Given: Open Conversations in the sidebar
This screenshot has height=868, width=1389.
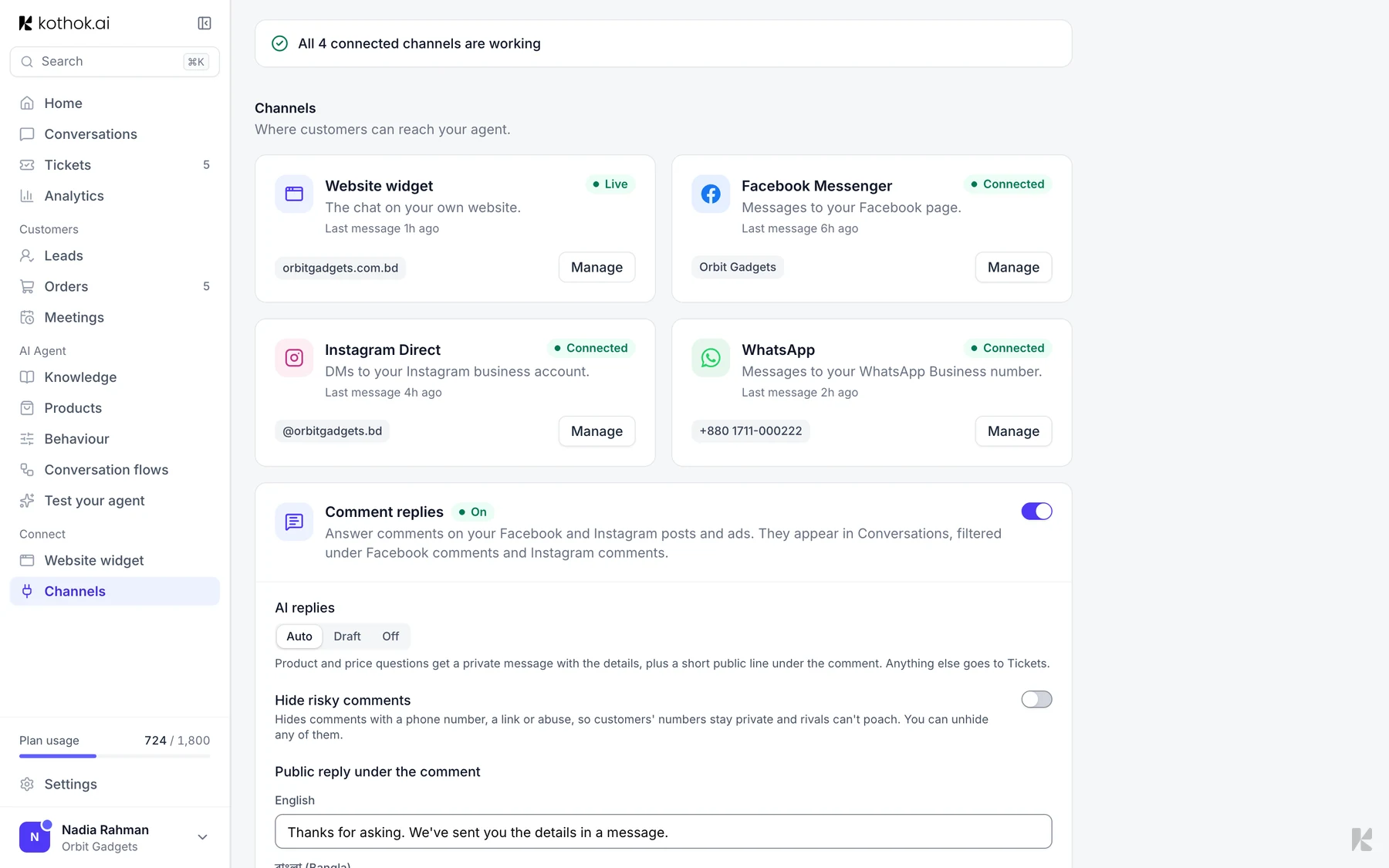Looking at the screenshot, I should pyautogui.click(x=115, y=134).
